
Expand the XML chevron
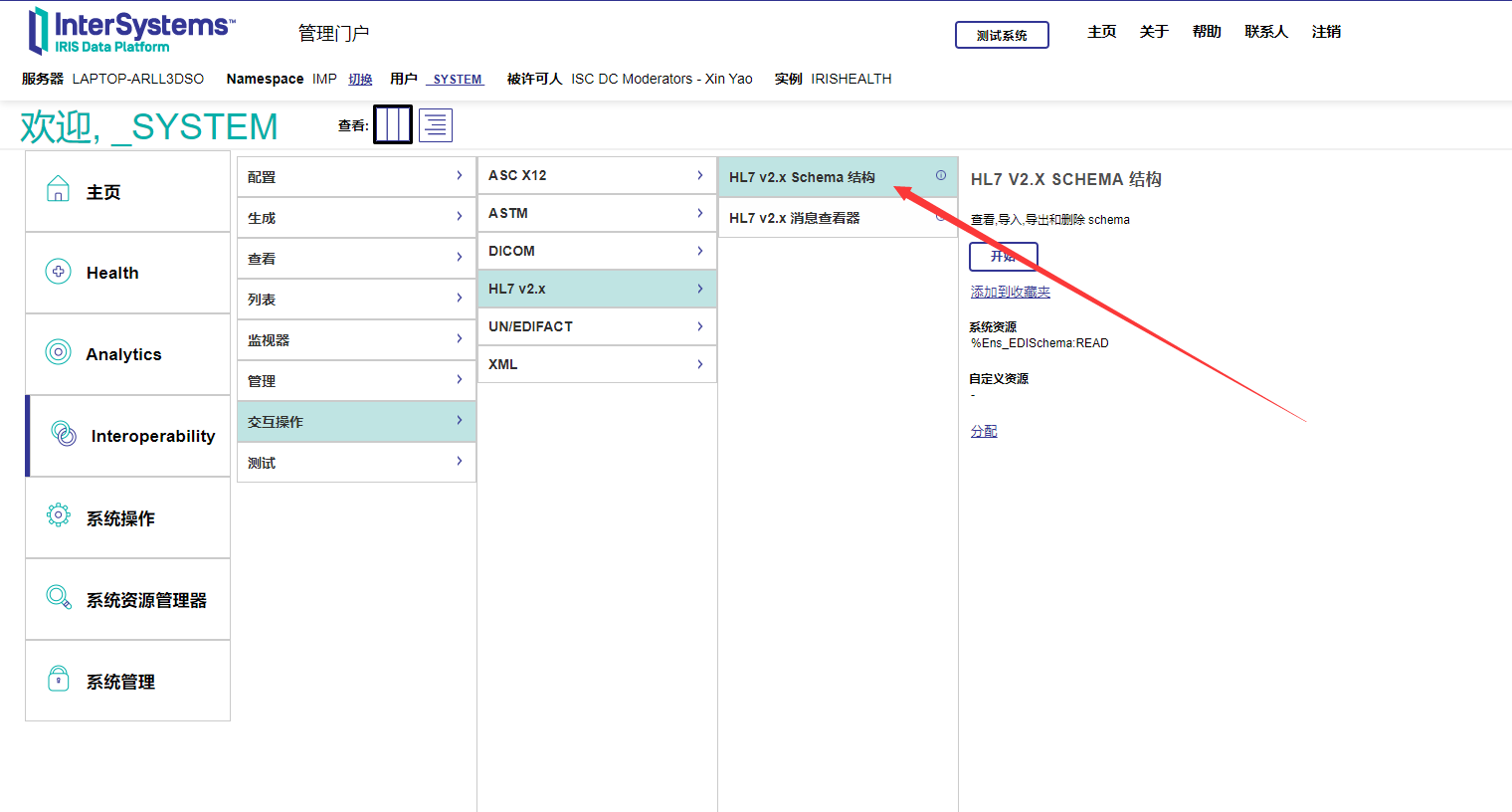click(699, 364)
